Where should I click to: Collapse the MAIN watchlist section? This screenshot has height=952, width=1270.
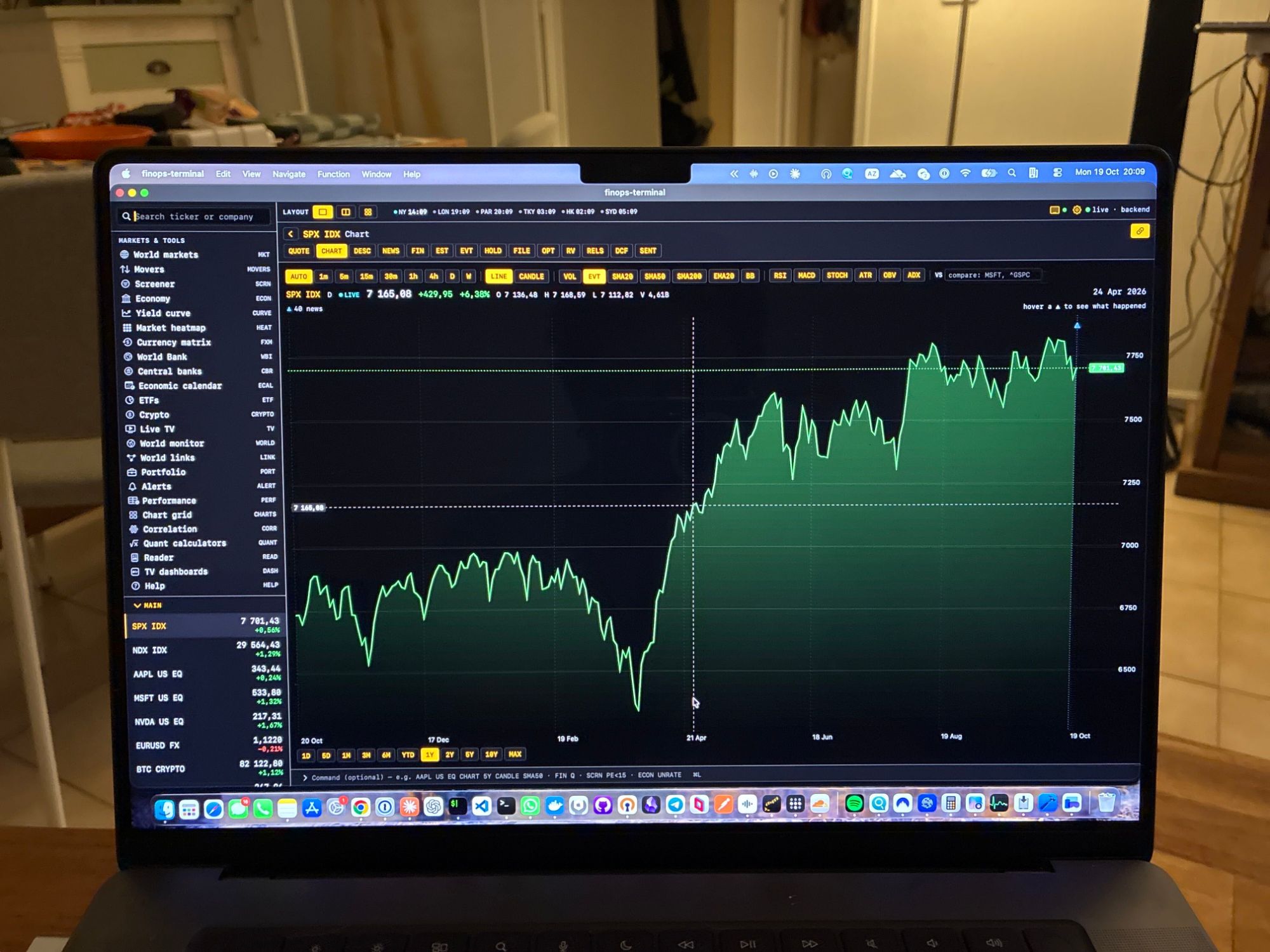147,605
